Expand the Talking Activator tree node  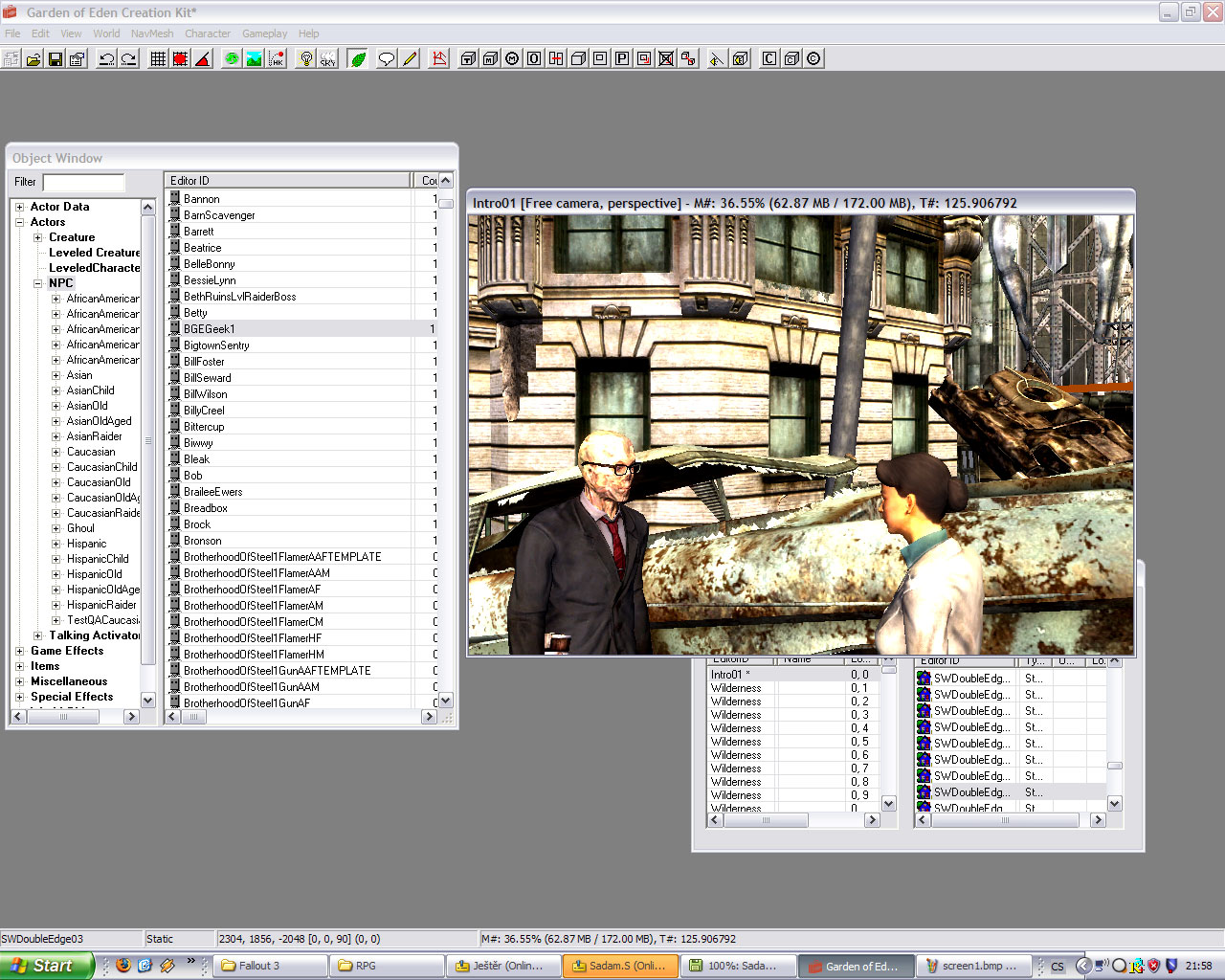click(x=37, y=635)
